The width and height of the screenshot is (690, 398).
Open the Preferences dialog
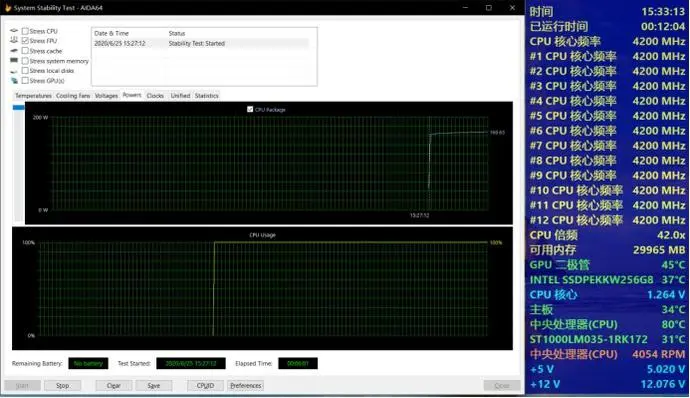[246, 386]
